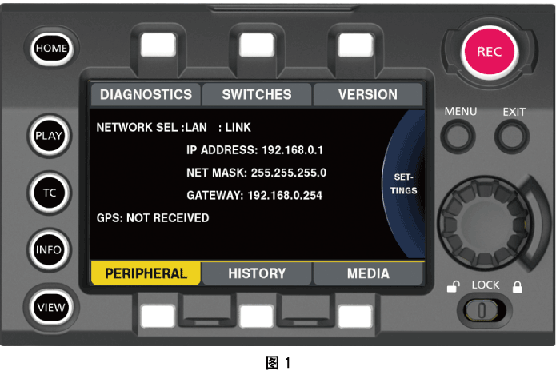This screenshot has width=556, height=372.
Task: Push the VIEW button
Action: tap(51, 307)
